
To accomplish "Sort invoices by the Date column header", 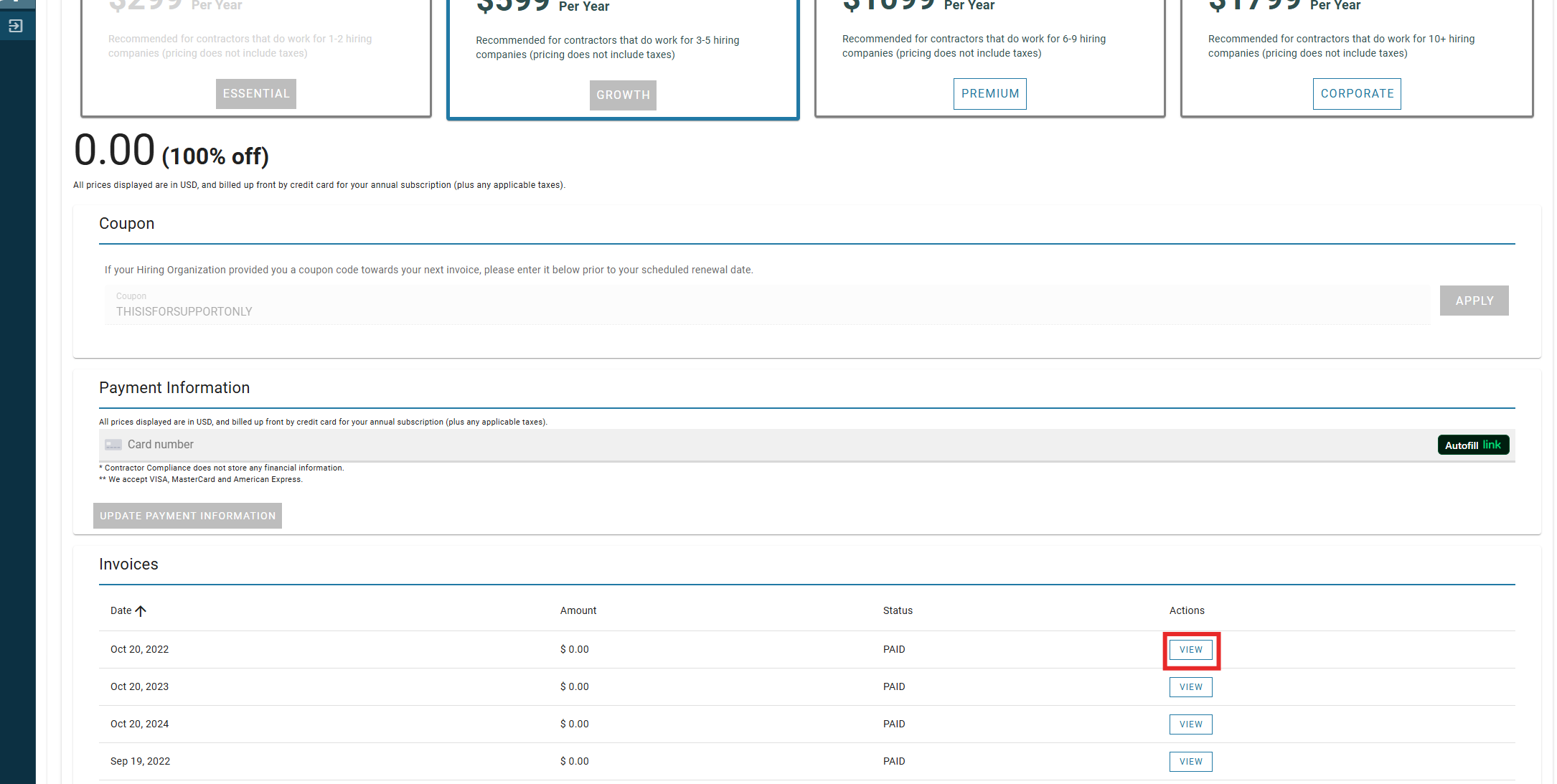I will [121, 611].
